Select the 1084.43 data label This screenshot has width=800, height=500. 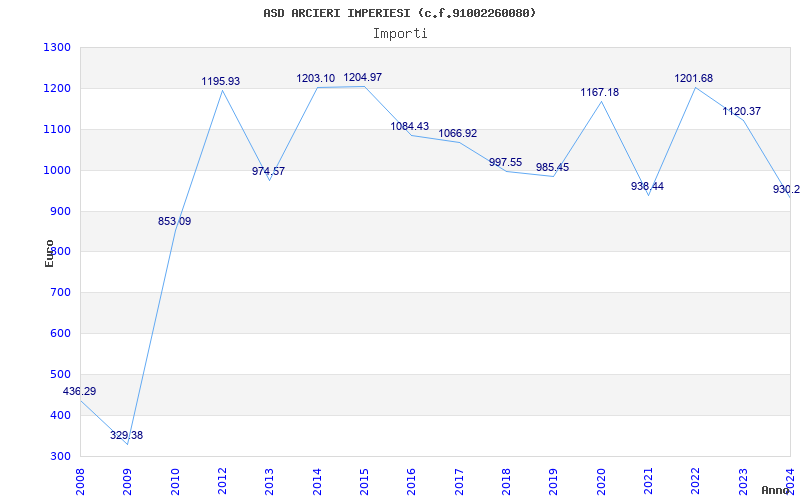coord(410,127)
